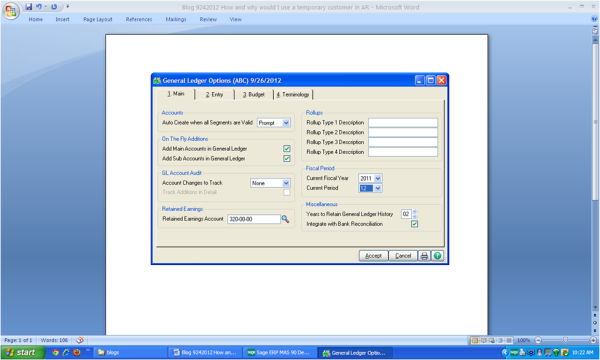Click the zoom slider handle
The image size is (600, 360).
(565, 340)
